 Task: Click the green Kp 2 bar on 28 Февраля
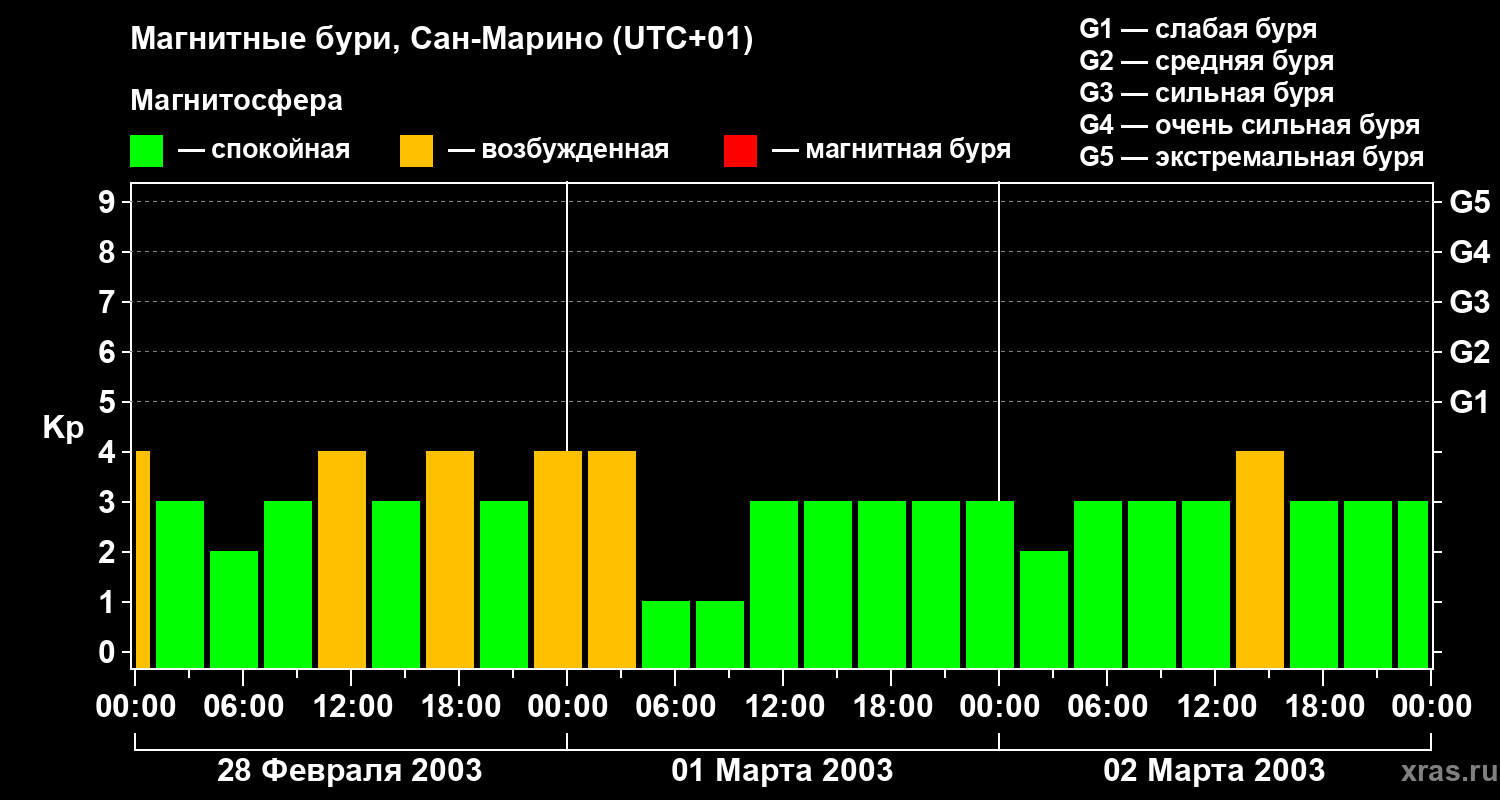click(234, 609)
